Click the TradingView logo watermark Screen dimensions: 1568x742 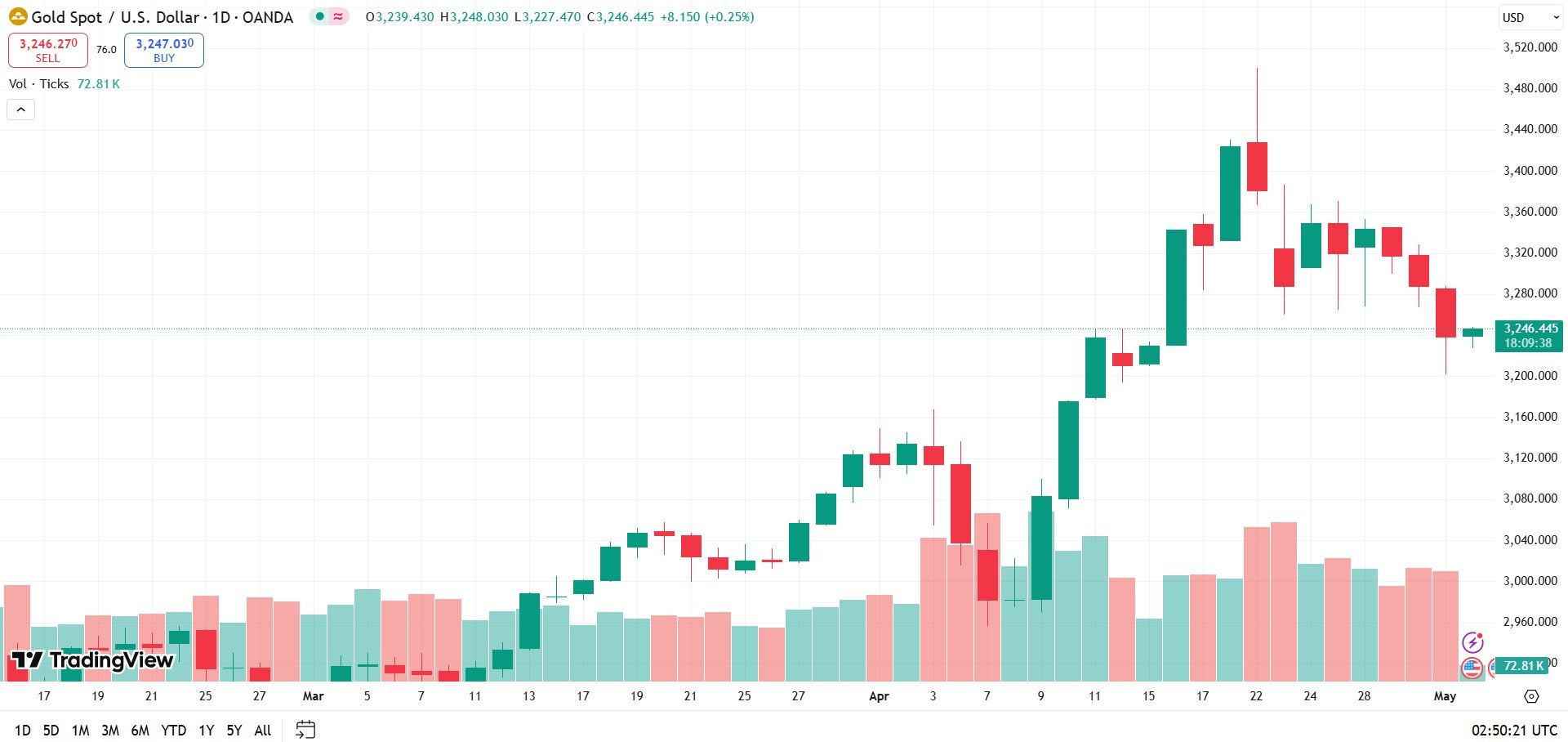92,660
